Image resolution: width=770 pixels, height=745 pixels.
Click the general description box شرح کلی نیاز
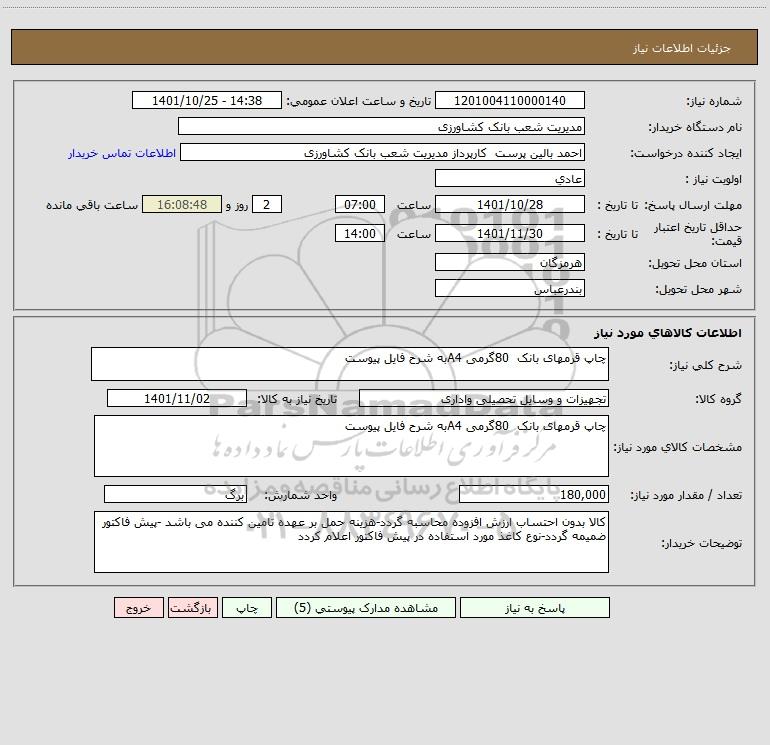[x=350, y=364]
